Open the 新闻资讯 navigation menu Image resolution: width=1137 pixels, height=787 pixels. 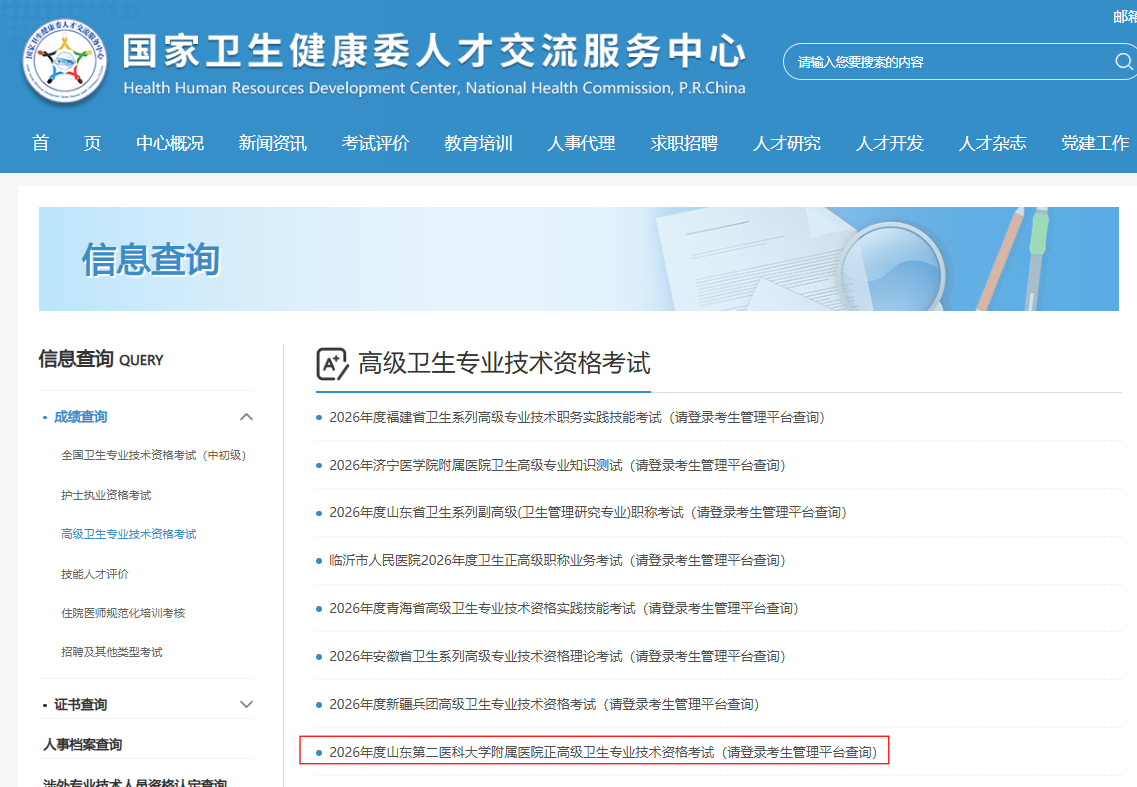pos(273,143)
